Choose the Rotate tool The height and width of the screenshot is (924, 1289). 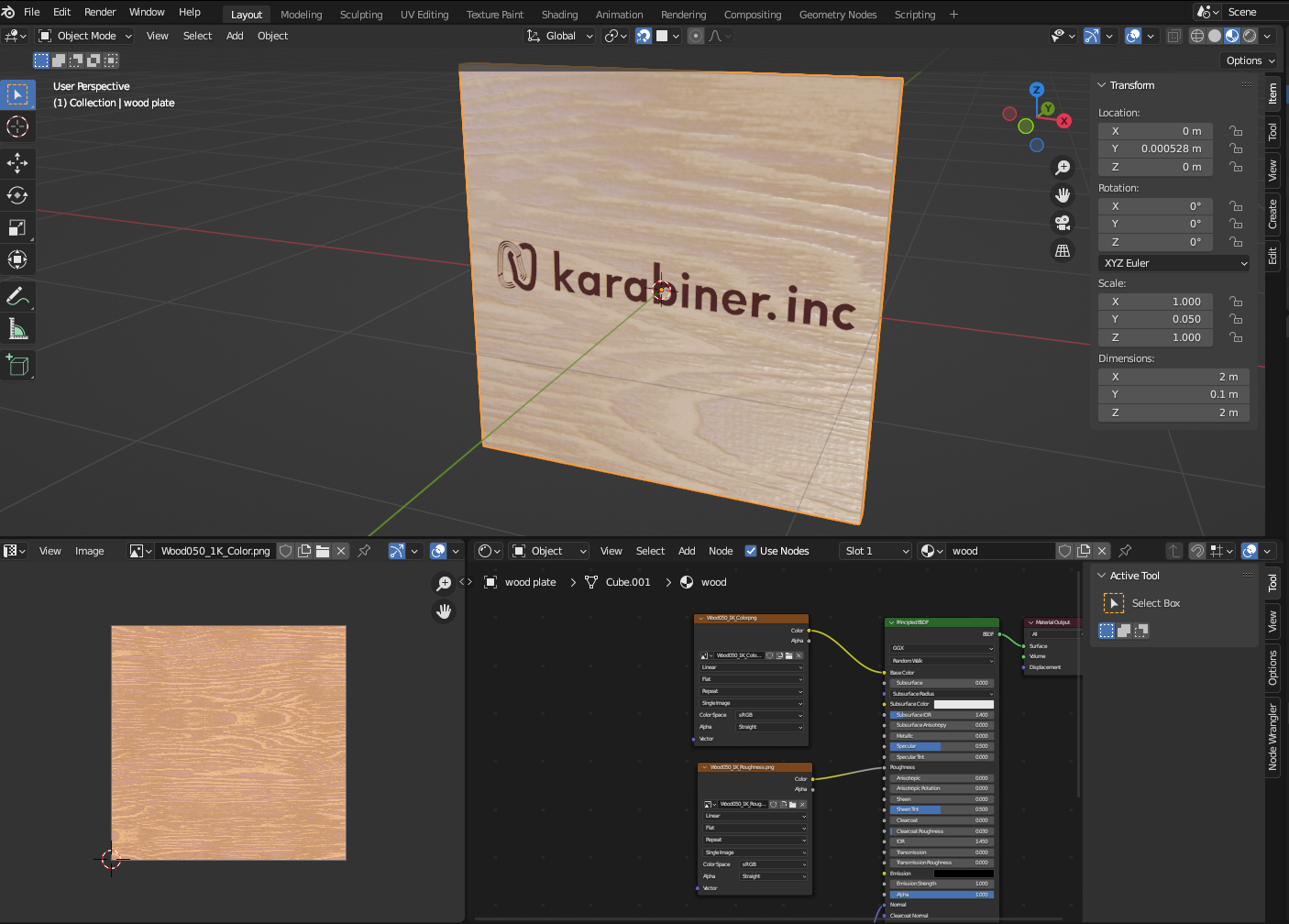pos(17,195)
